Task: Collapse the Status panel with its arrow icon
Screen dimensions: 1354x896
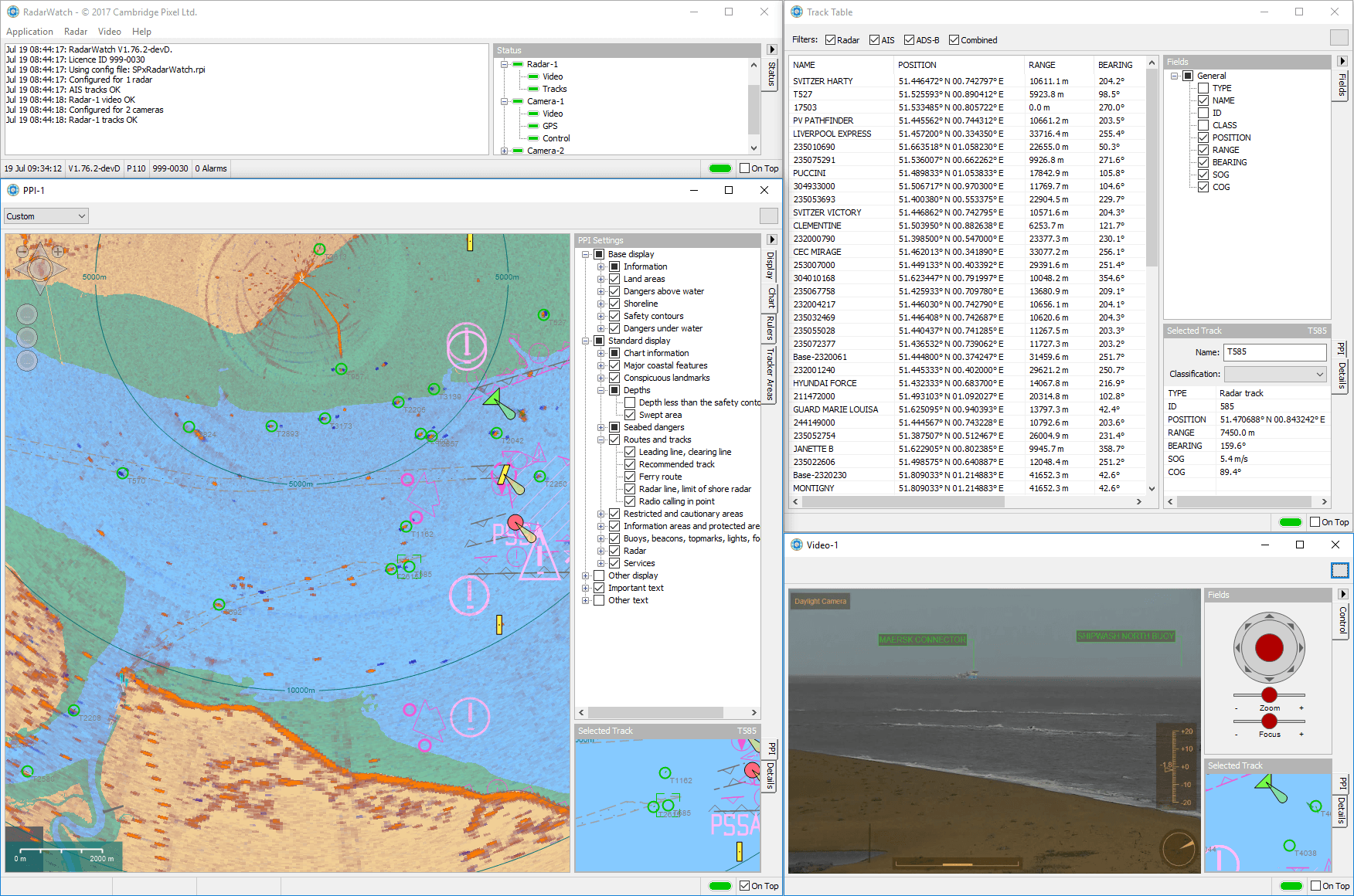Action: (x=771, y=50)
